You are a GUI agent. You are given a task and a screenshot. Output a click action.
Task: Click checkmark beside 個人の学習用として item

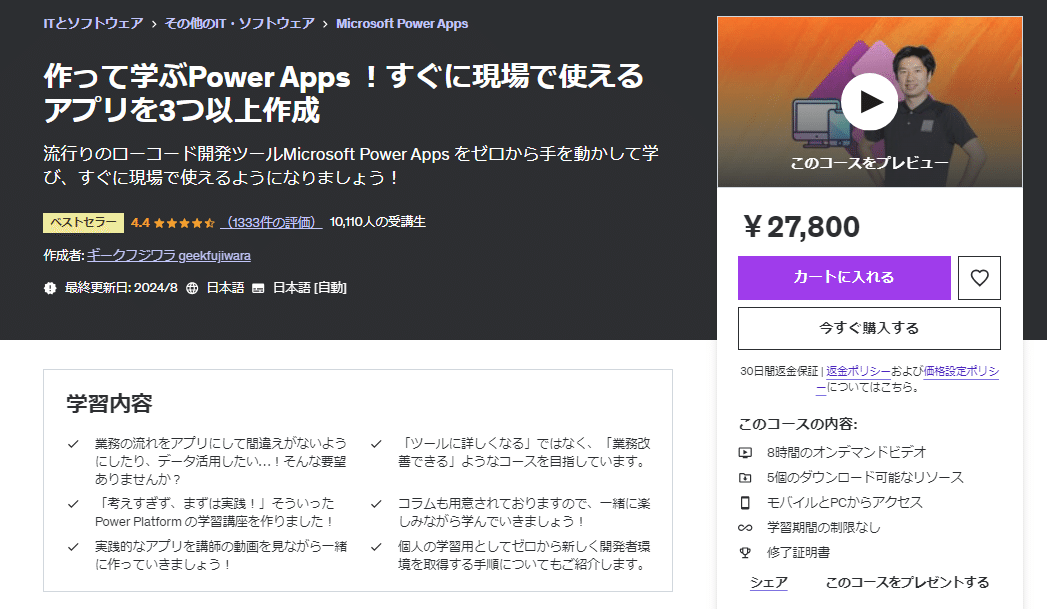point(377,547)
